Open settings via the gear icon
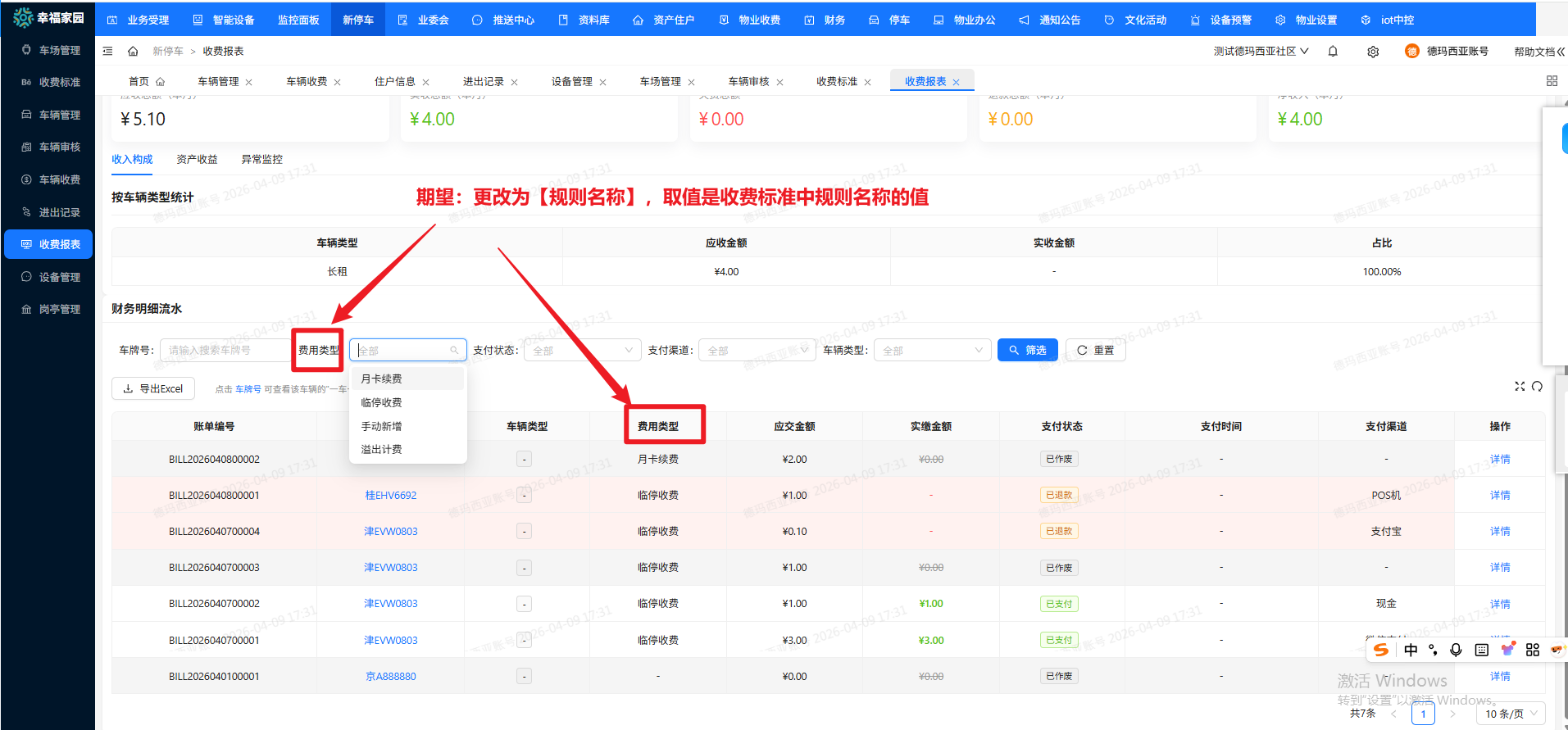The height and width of the screenshot is (730, 1568). (1373, 52)
